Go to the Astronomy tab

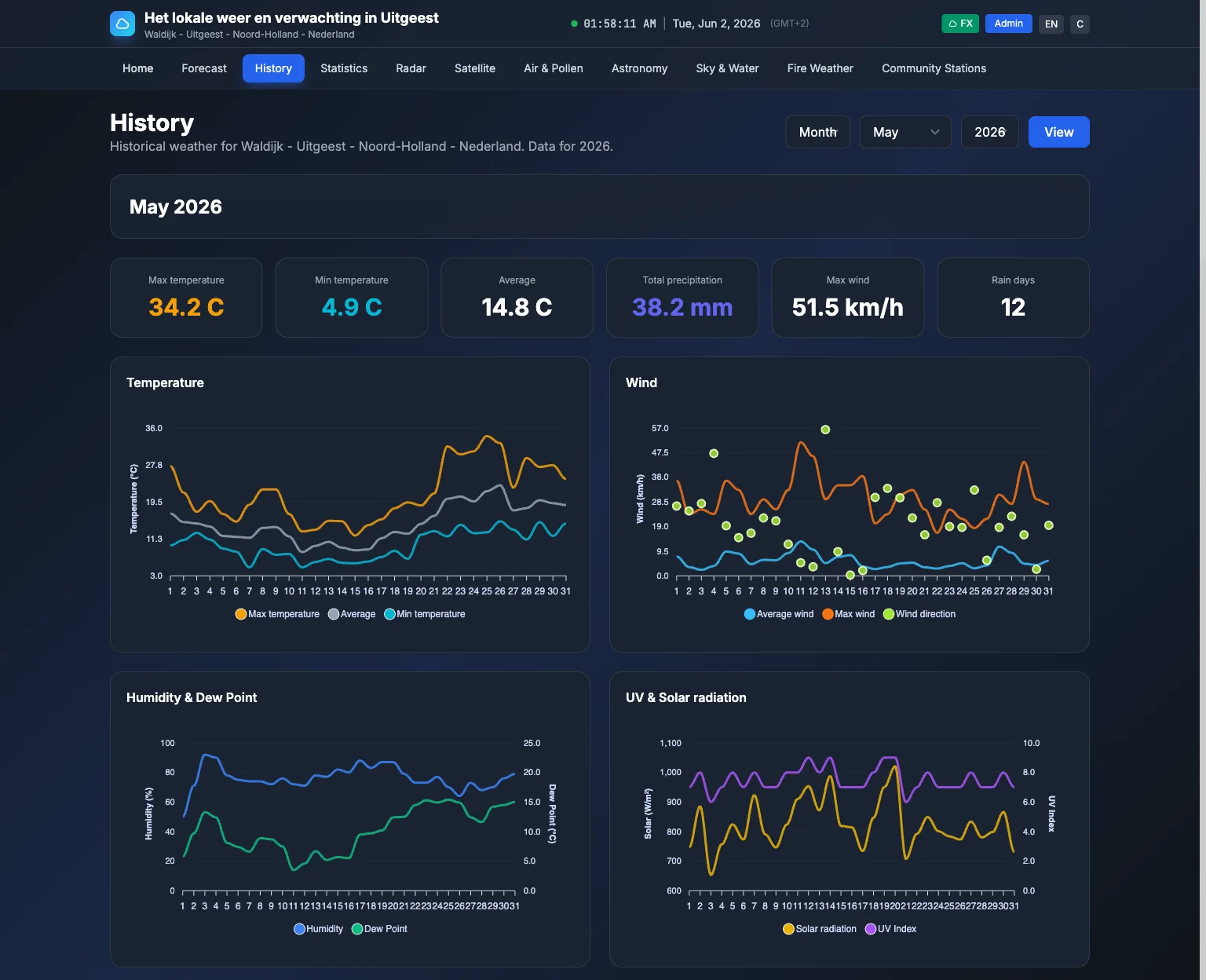[639, 68]
